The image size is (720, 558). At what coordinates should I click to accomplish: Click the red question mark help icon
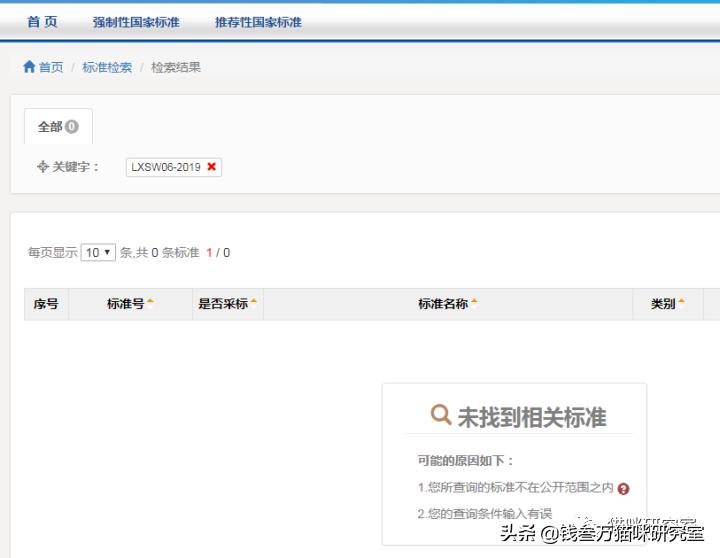pyautogui.click(x=623, y=489)
